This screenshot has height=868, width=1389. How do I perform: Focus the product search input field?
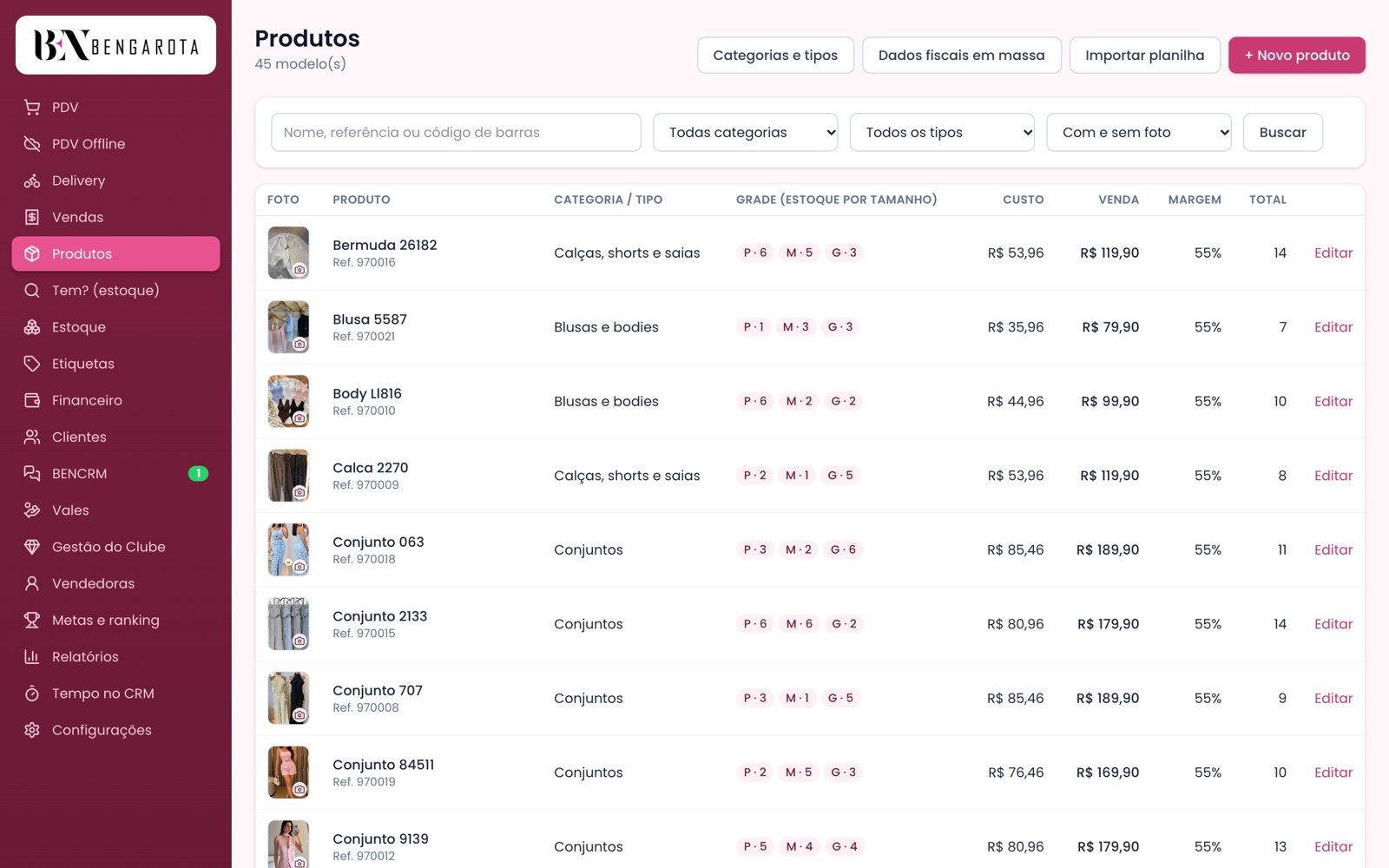coord(456,132)
